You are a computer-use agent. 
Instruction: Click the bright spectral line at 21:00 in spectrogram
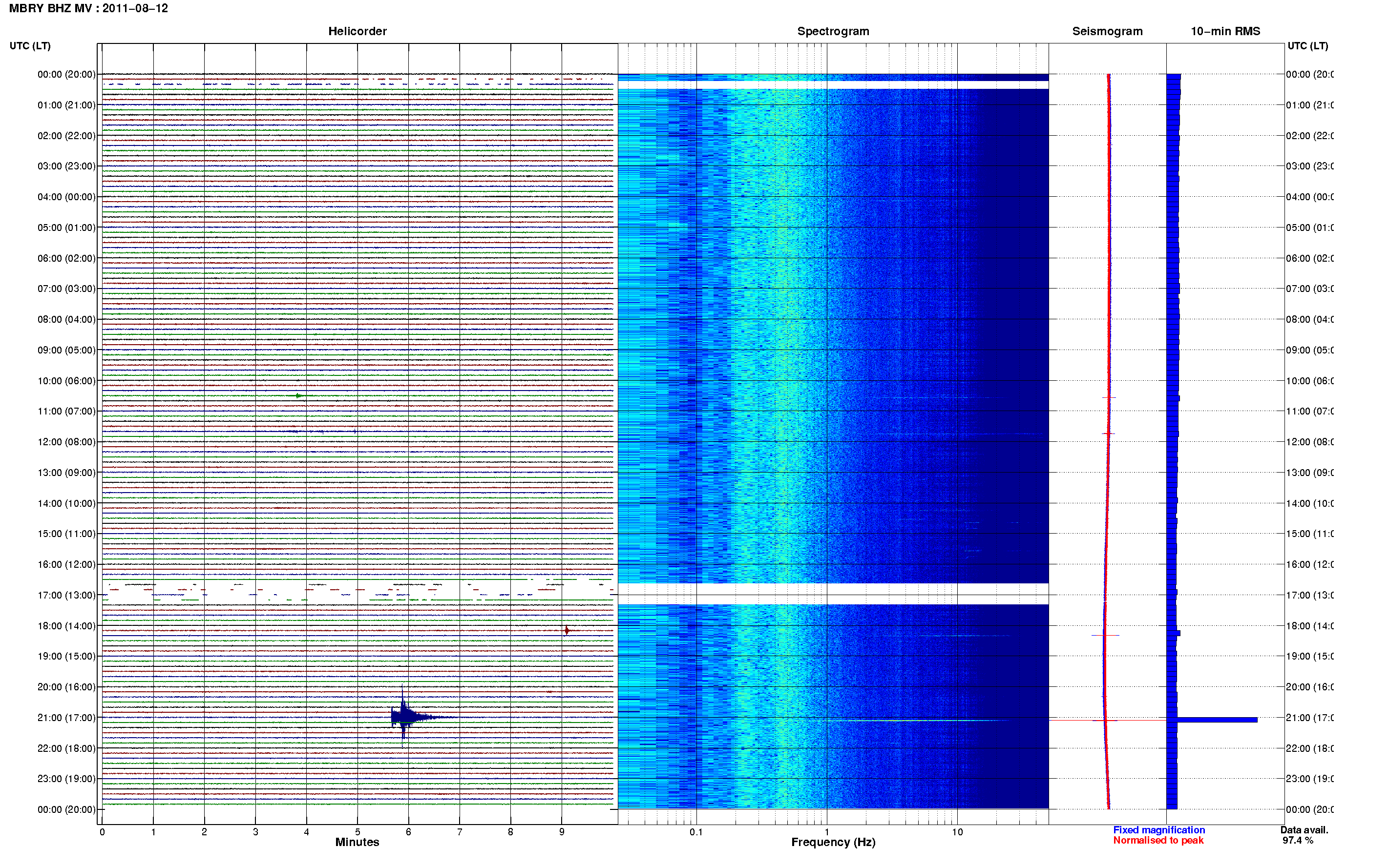click(919, 720)
